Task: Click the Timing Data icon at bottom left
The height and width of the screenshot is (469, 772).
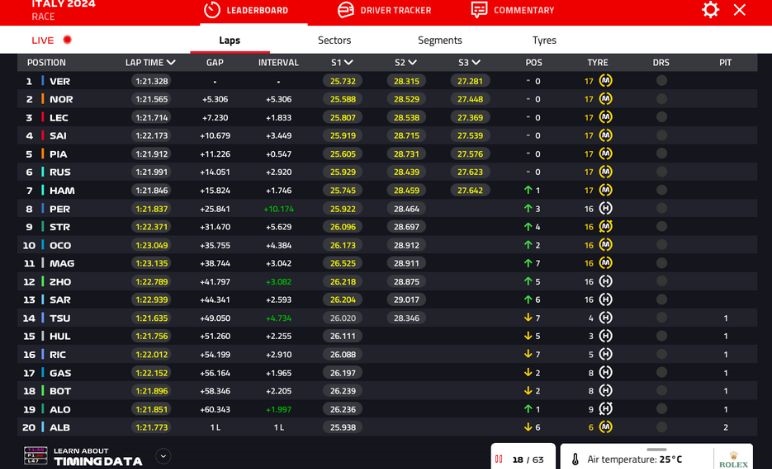Action: pos(34,457)
